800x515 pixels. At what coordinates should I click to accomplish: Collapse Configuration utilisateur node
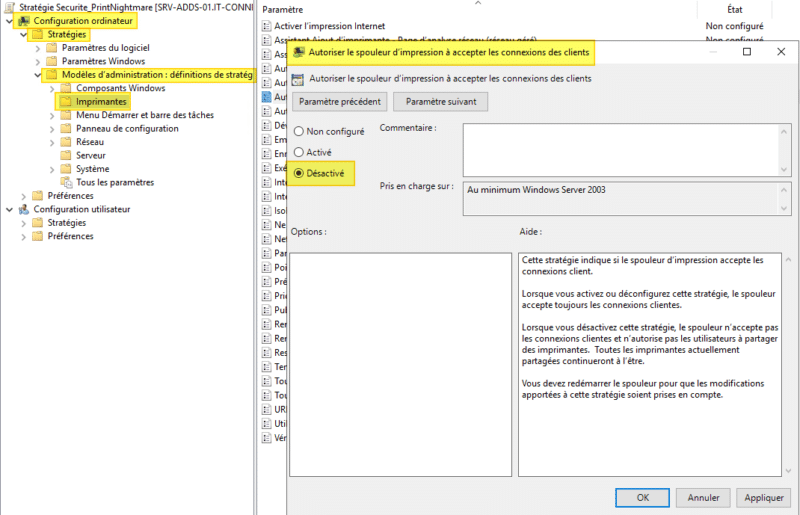coord(9,209)
